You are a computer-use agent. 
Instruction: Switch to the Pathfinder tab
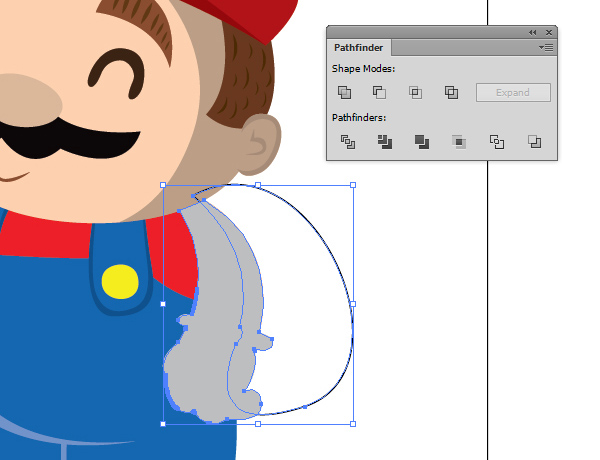(x=359, y=47)
